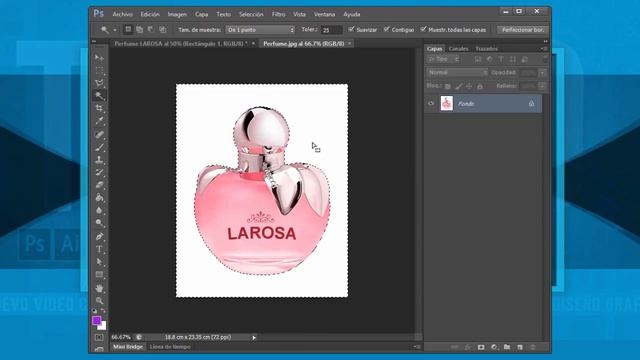The image size is (640, 360).
Task: Switch to the Canales tab
Action: (x=458, y=49)
